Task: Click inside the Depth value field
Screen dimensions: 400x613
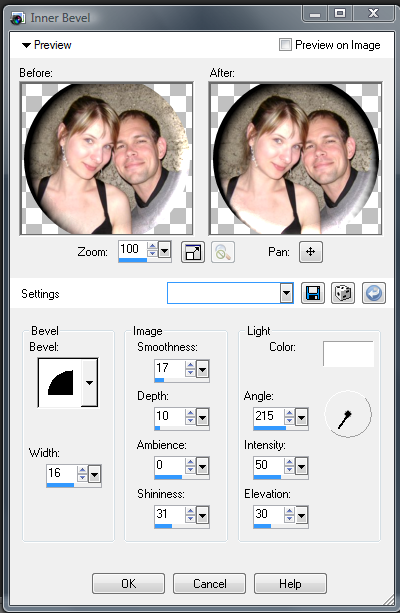Action: click(170, 416)
